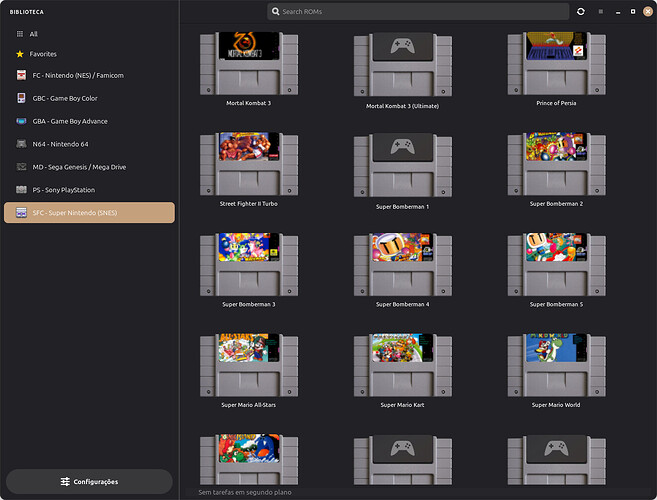Click the grey stop square icon

pyautogui.click(x=600, y=12)
